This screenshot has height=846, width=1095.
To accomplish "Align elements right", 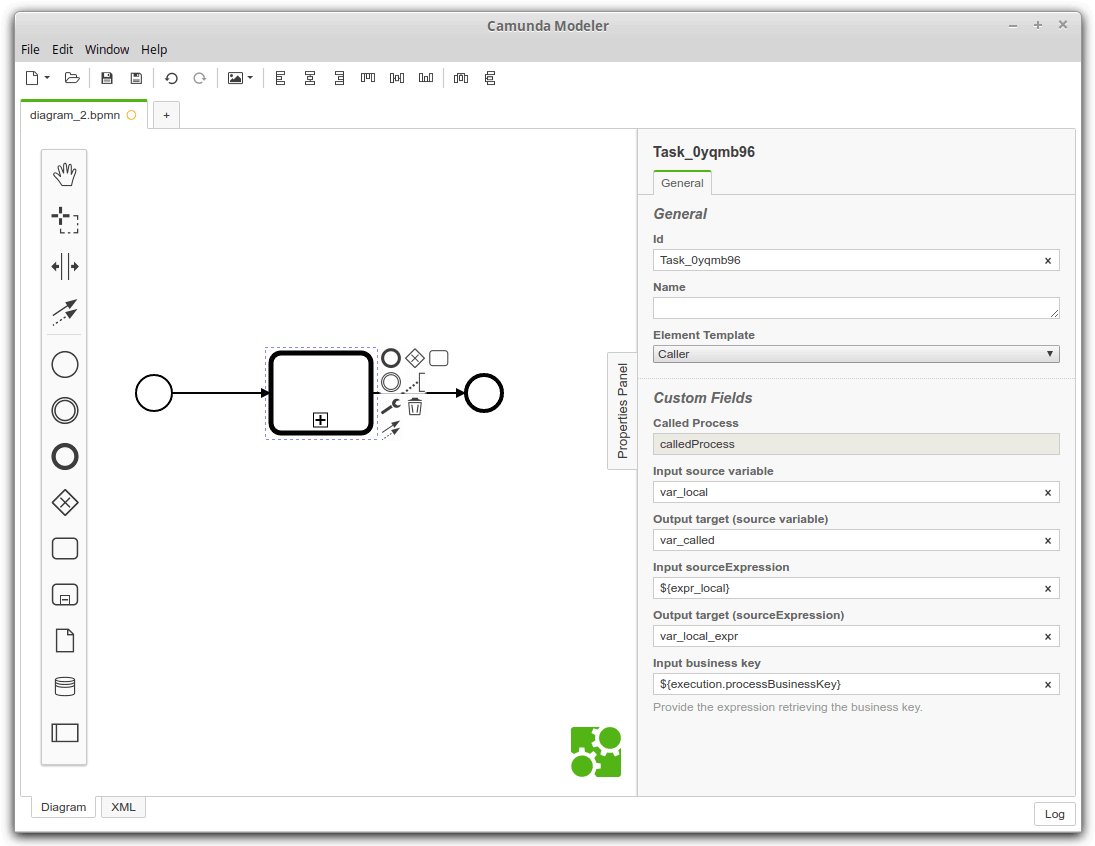I will tap(339, 78).
